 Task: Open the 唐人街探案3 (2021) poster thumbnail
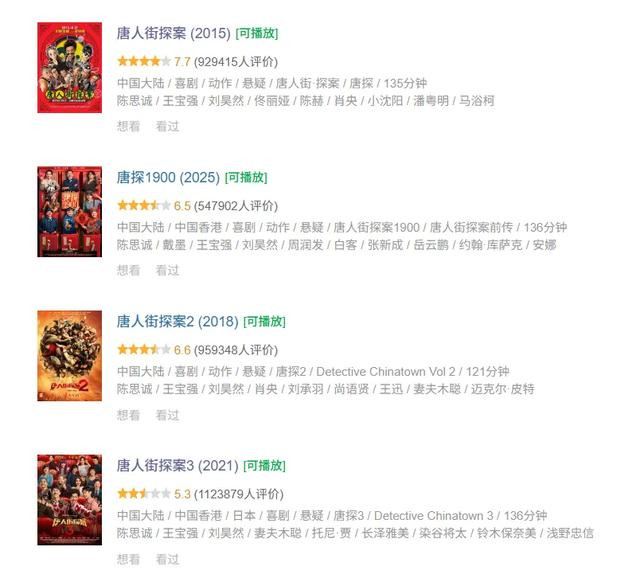(x=70, y=500)
